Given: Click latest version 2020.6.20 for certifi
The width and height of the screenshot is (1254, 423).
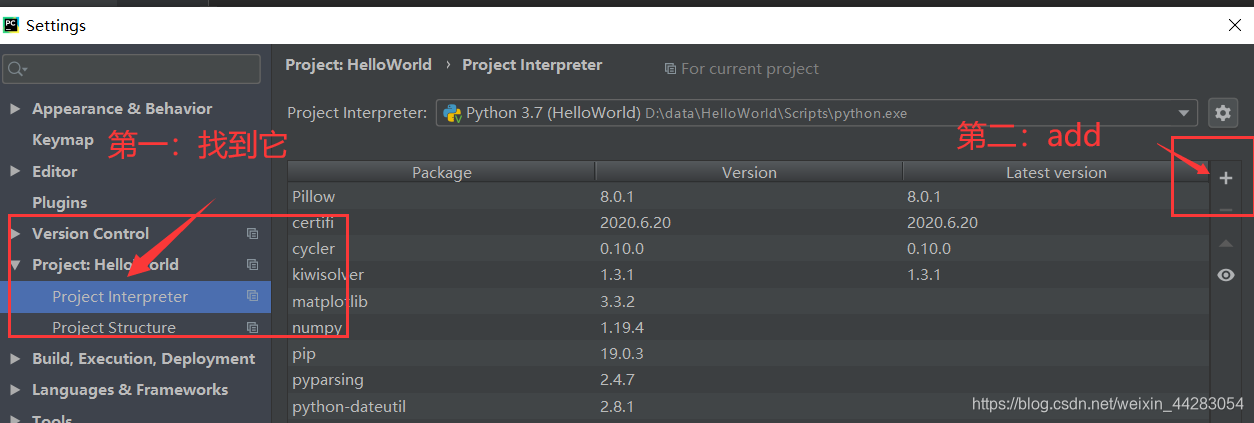Looking at the screenshot, I should pyautogui.click(x=942, y=223).
